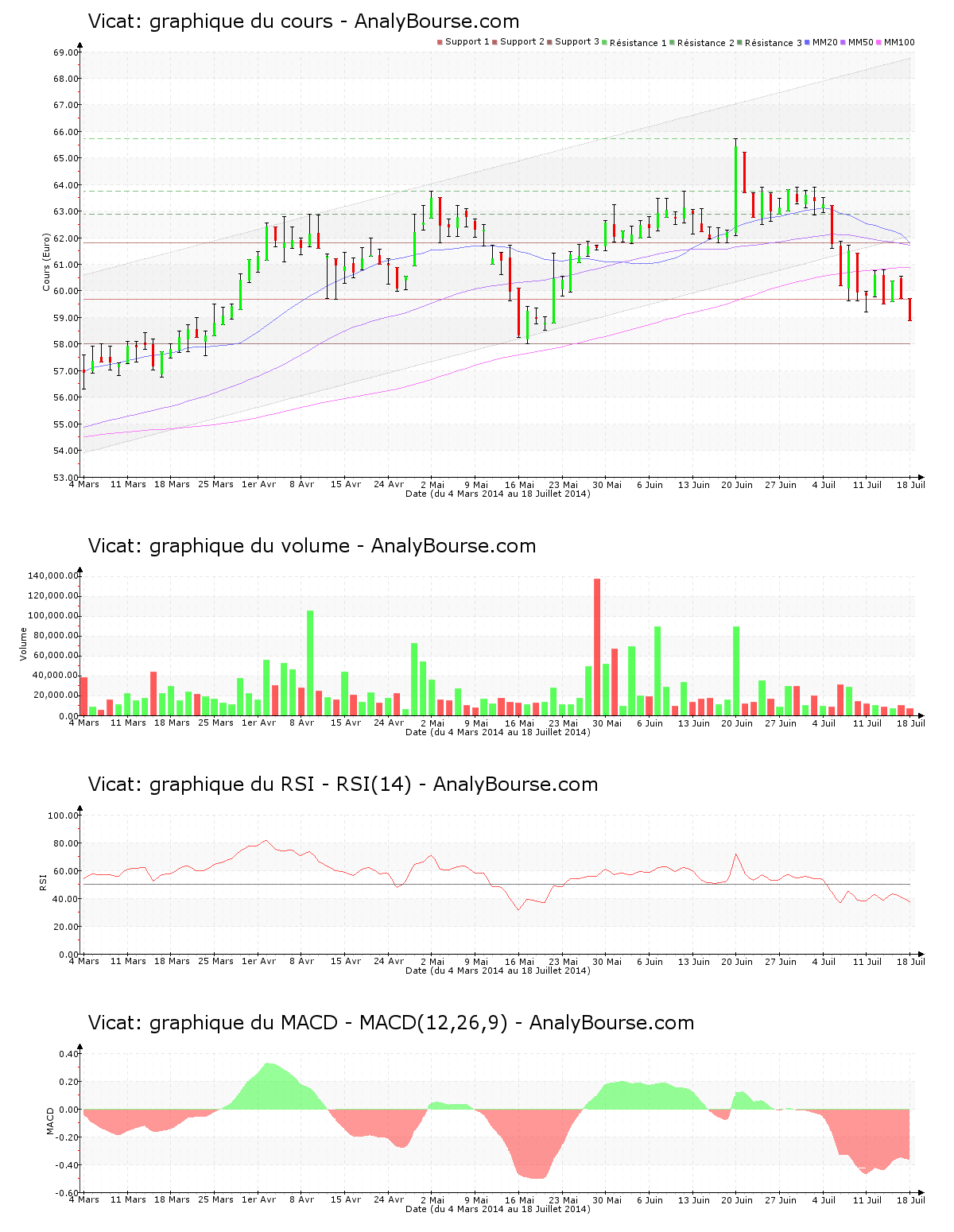Image resolution: width=954 pixels, height=1232 pixels.
Task: Click the rotated 'RSI' axis label
Action: click(x=43, y=881)
